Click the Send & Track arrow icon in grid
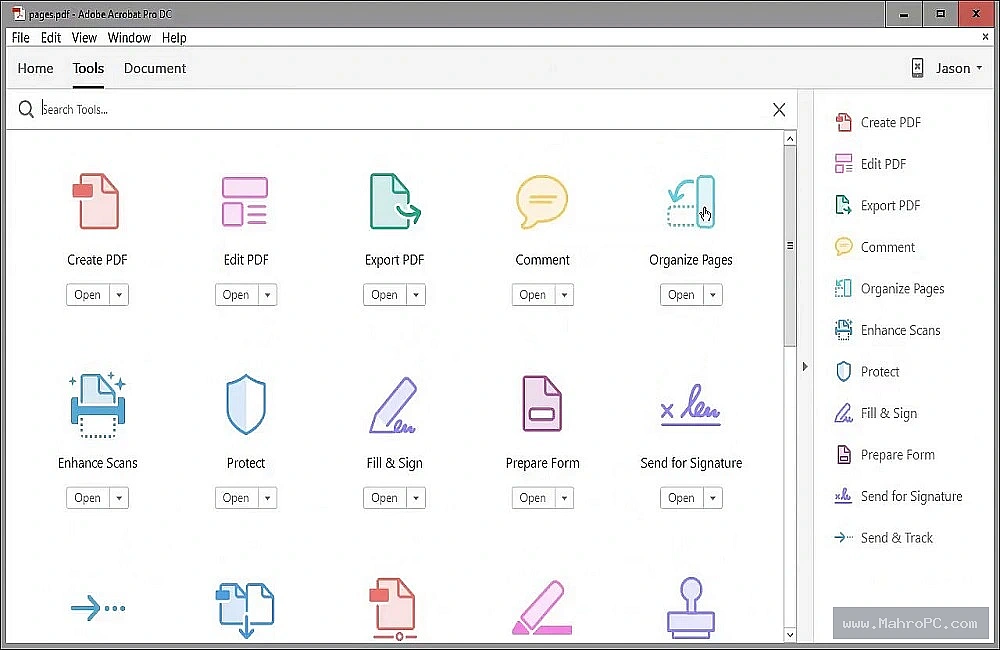Image resolution: width=1000 pixels, height=650 pixels. [x=98, y=608]
